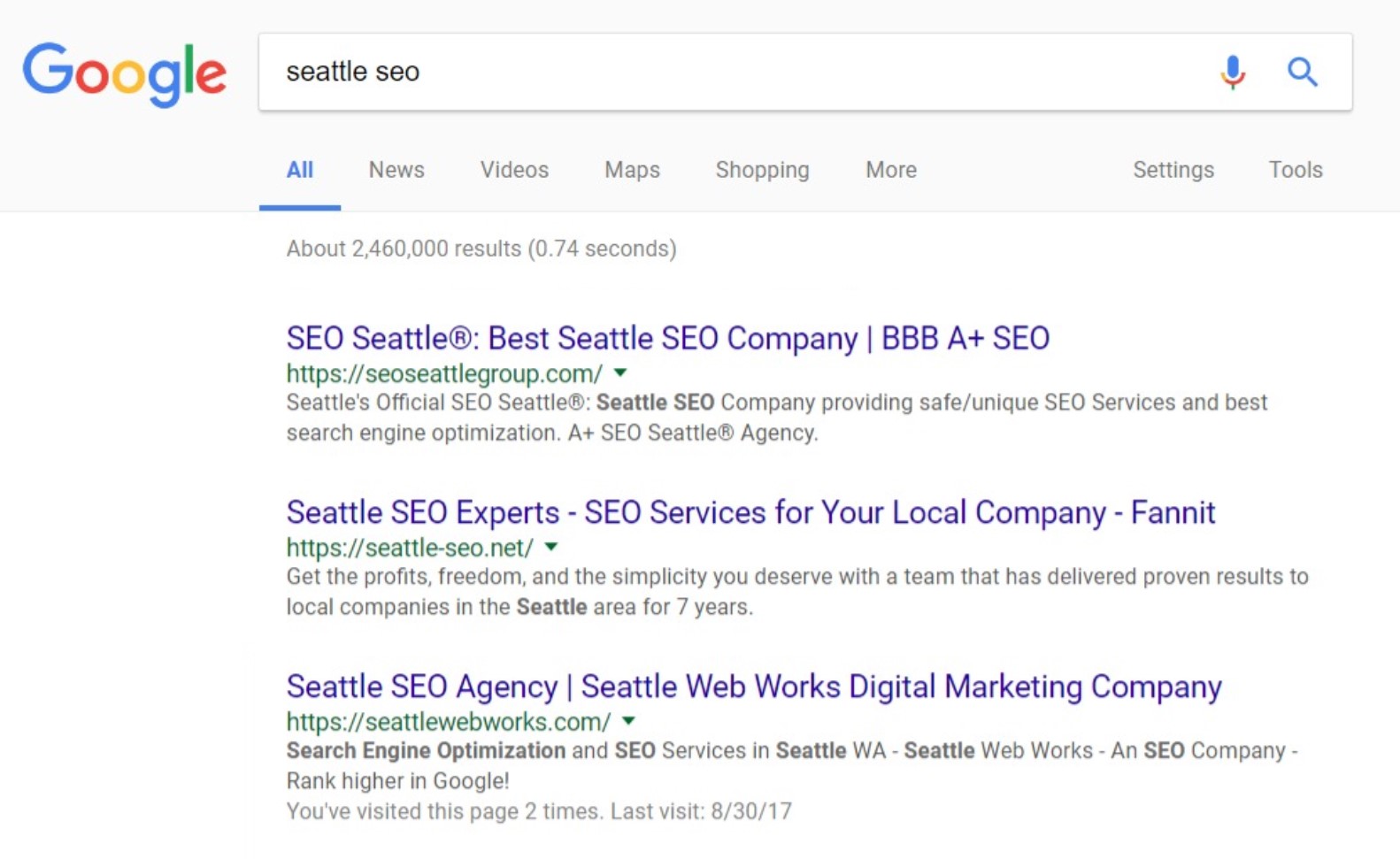Screen dimensions: 1400x859
Task: Open the Tools menu
Action: (x=1296, y=170)
